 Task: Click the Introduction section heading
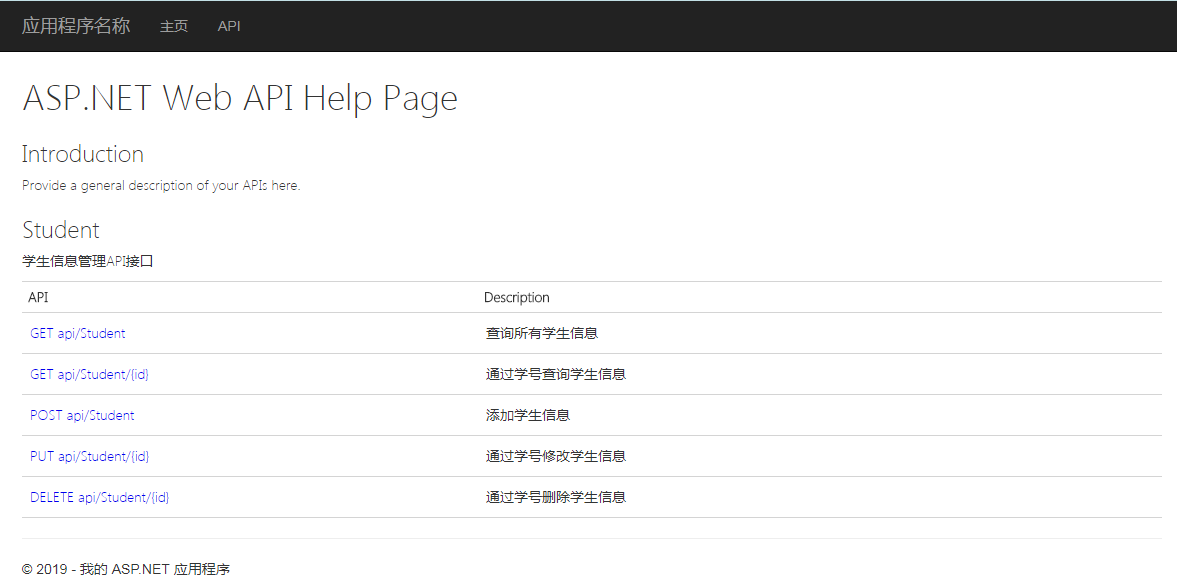point(83,154)
